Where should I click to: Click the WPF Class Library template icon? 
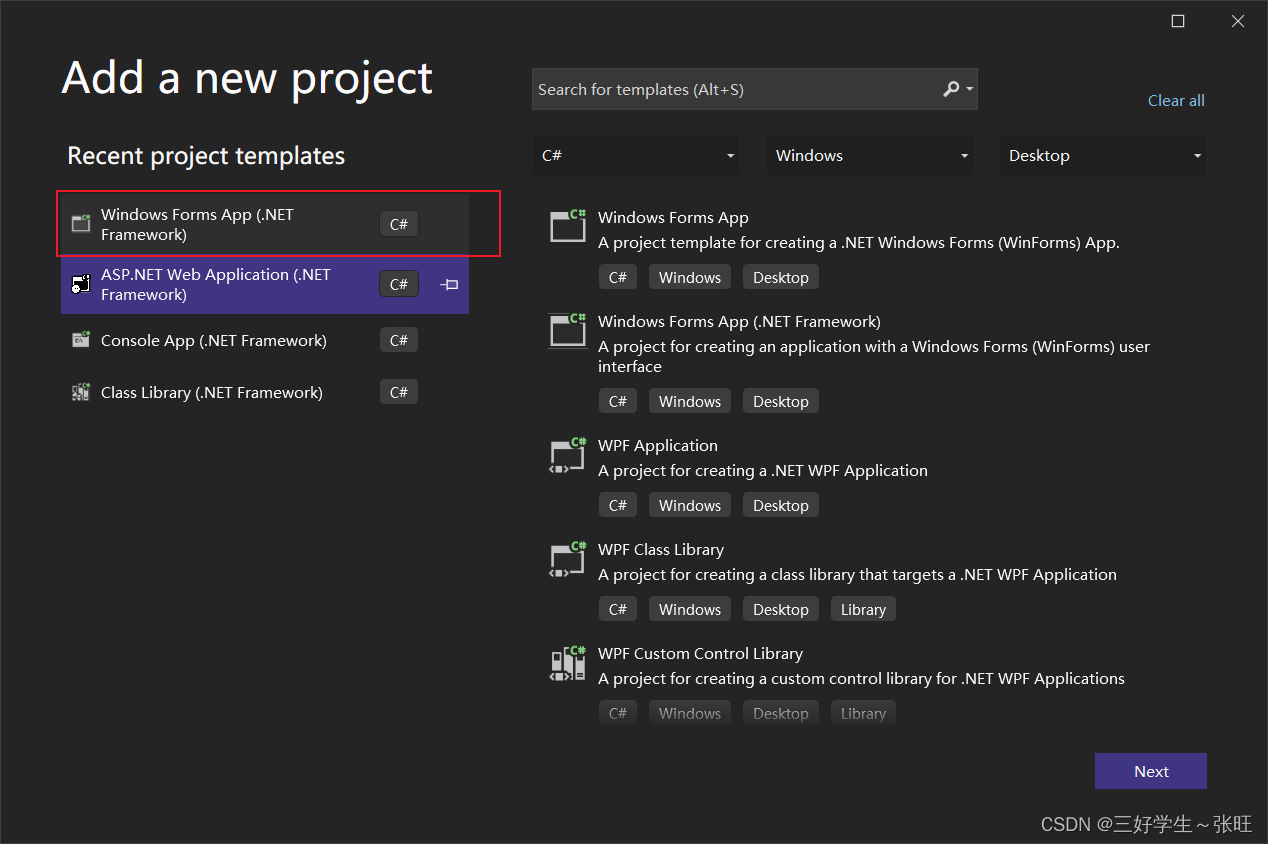tap(568, 558)
